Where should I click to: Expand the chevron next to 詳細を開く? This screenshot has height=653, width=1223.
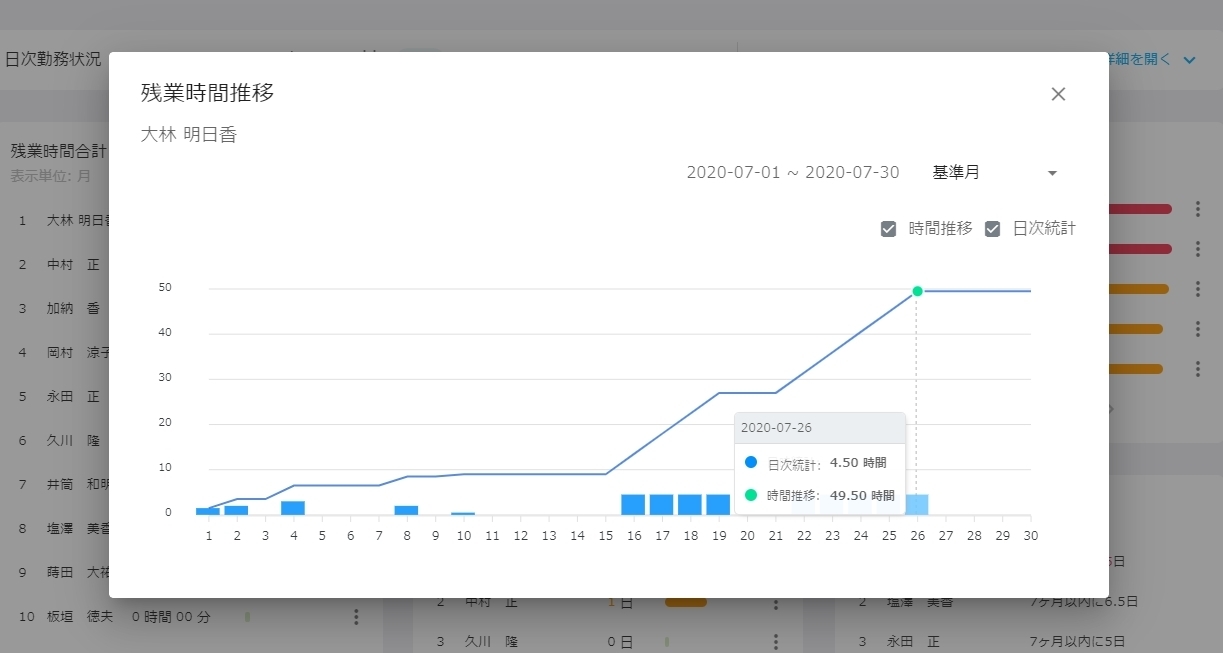click(1189, 60)
